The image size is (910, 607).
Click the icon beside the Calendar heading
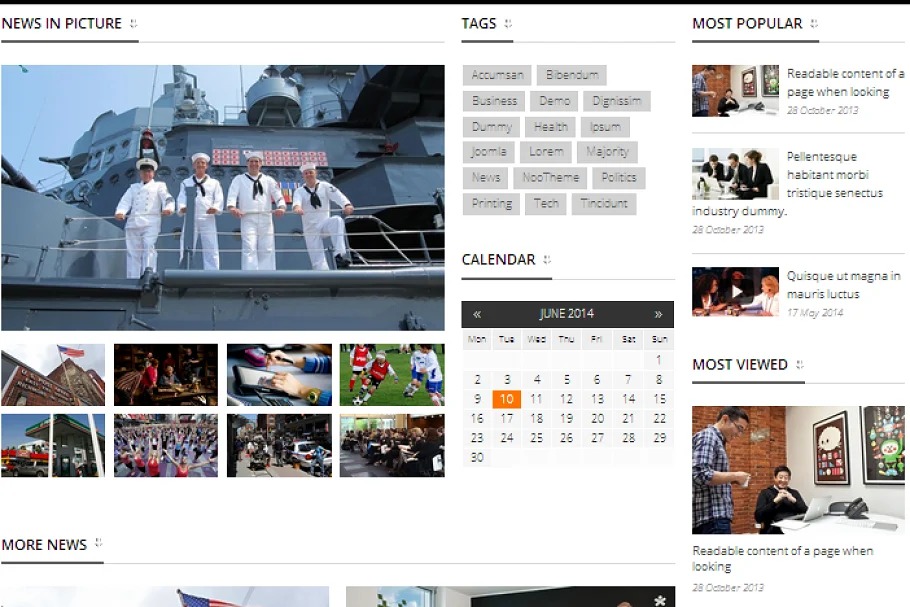(547, 260)
